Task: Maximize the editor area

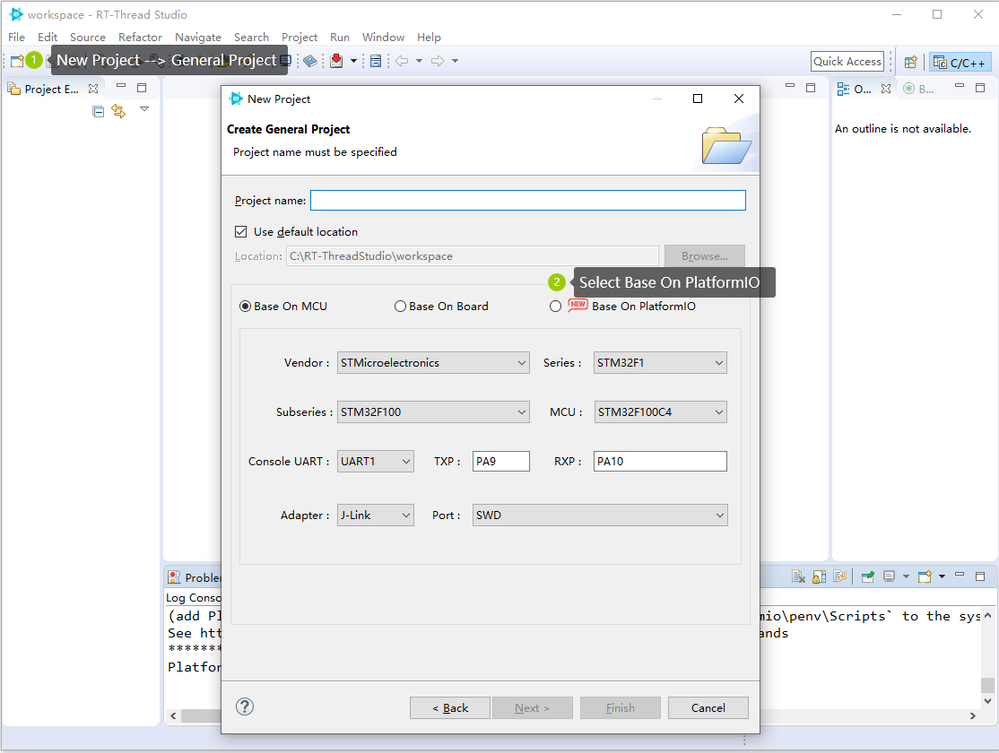Action: pos(810,87)
